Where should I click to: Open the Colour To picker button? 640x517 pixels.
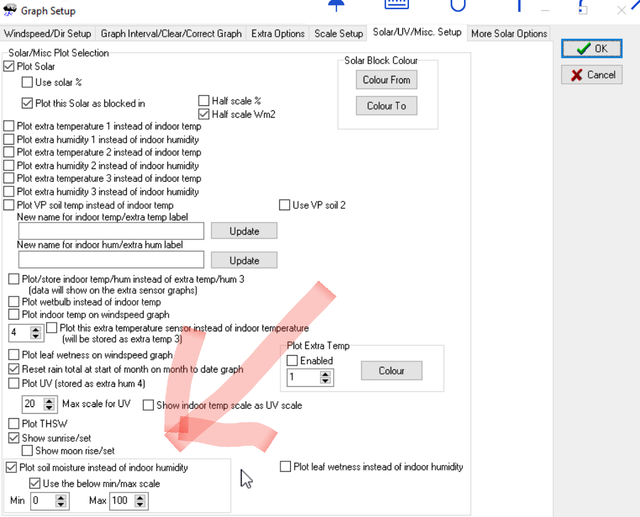point(386,106)
